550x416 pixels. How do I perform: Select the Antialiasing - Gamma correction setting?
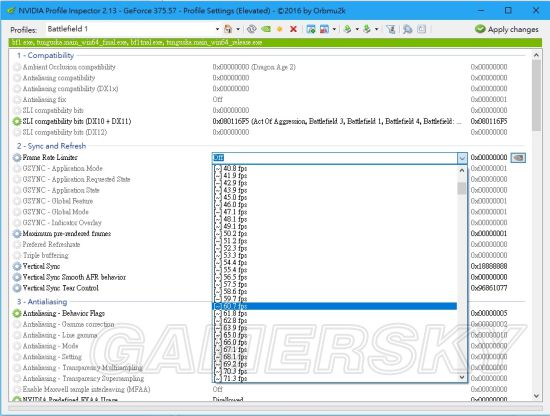click(68, 324)
